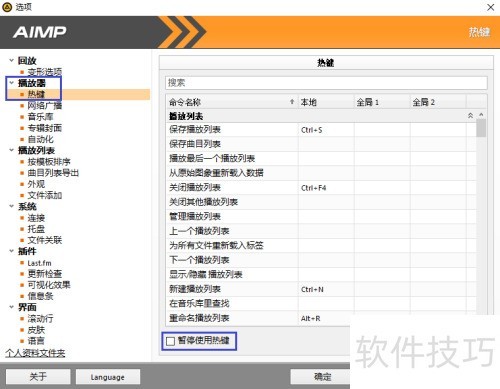Open the 按模板排序 settings page
The image size is (500, 389).
pos(49,162)
